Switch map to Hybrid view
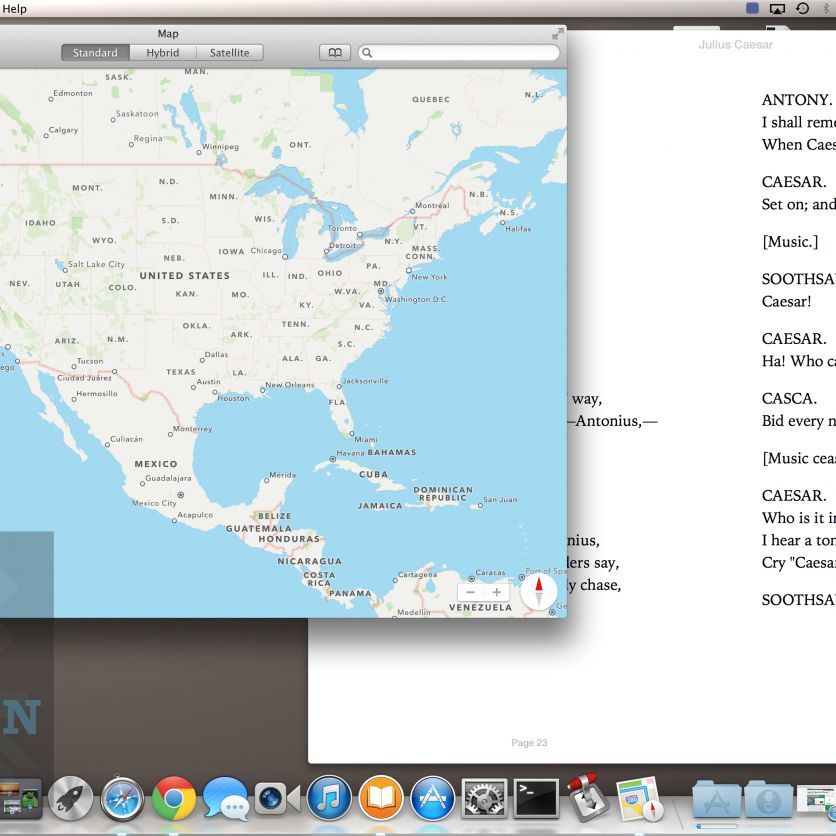 163,53
